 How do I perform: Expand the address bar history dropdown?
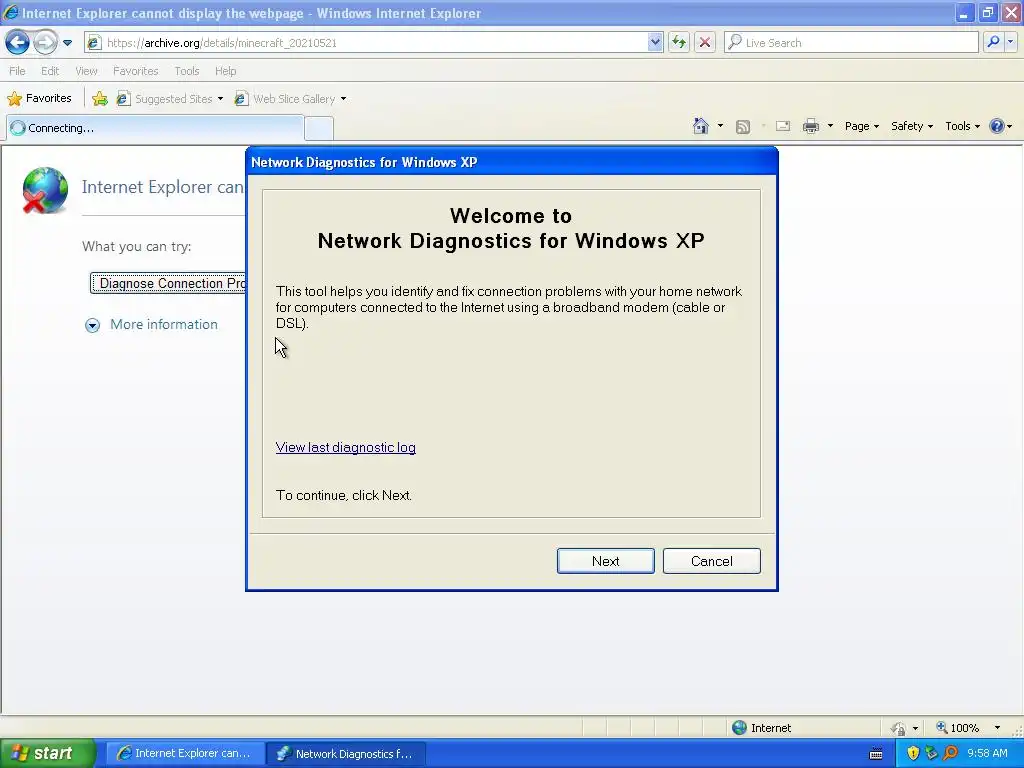[655, 42]
